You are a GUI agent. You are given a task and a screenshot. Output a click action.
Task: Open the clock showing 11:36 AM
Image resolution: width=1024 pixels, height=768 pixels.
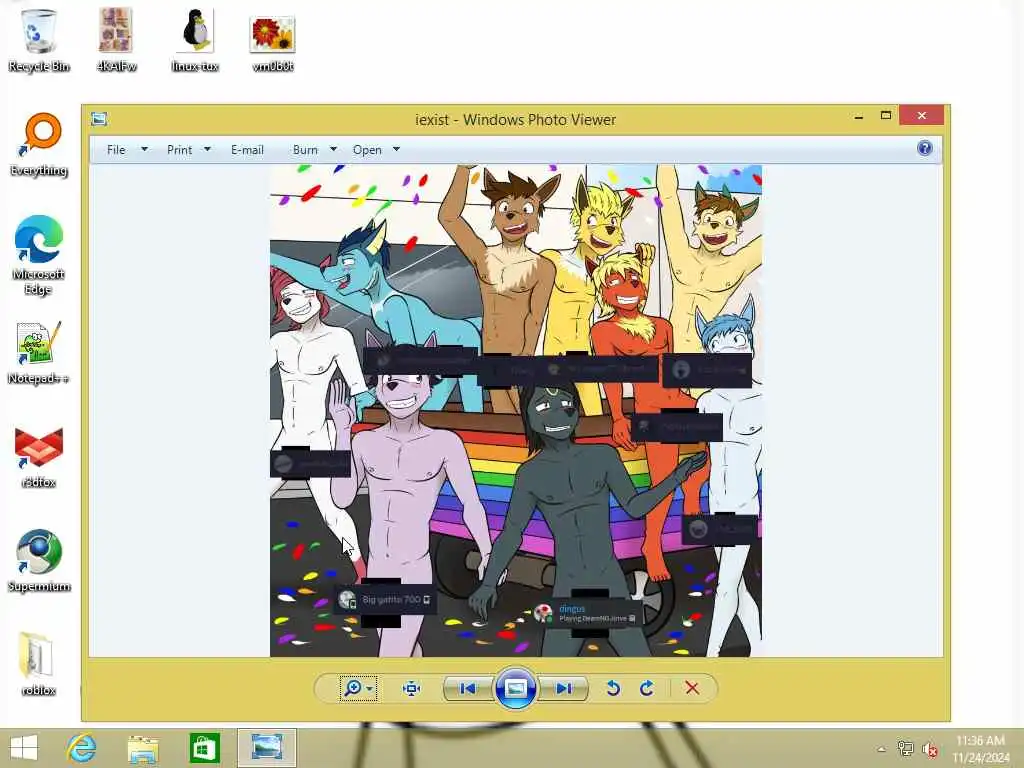pyautogui.click(x=980, y=749)
